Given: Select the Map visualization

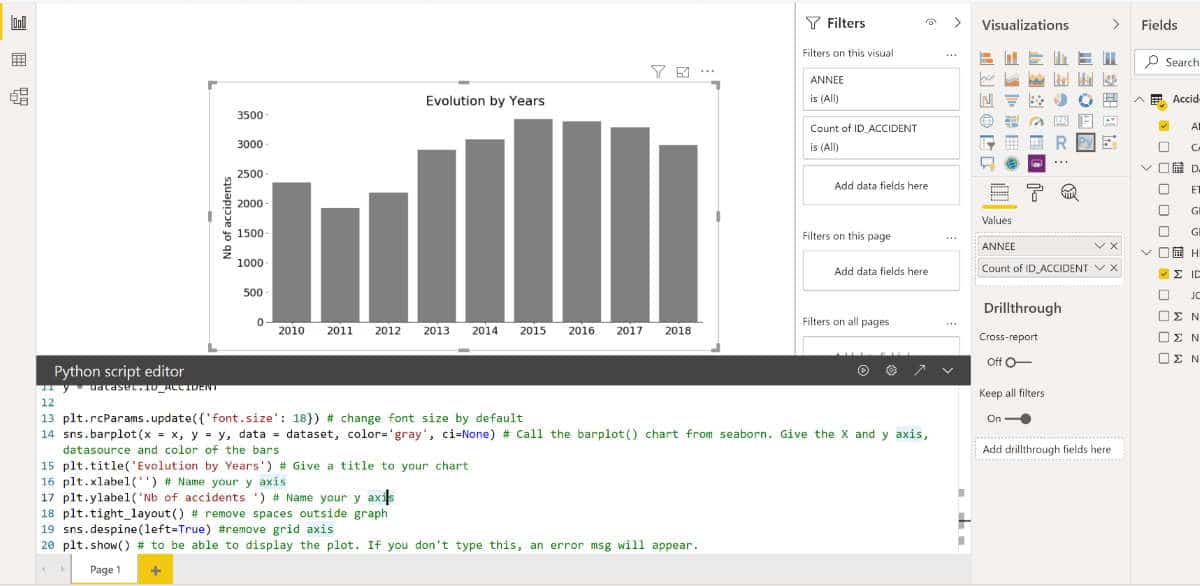Looking at the screenshot, I should [x=987, y=121].
